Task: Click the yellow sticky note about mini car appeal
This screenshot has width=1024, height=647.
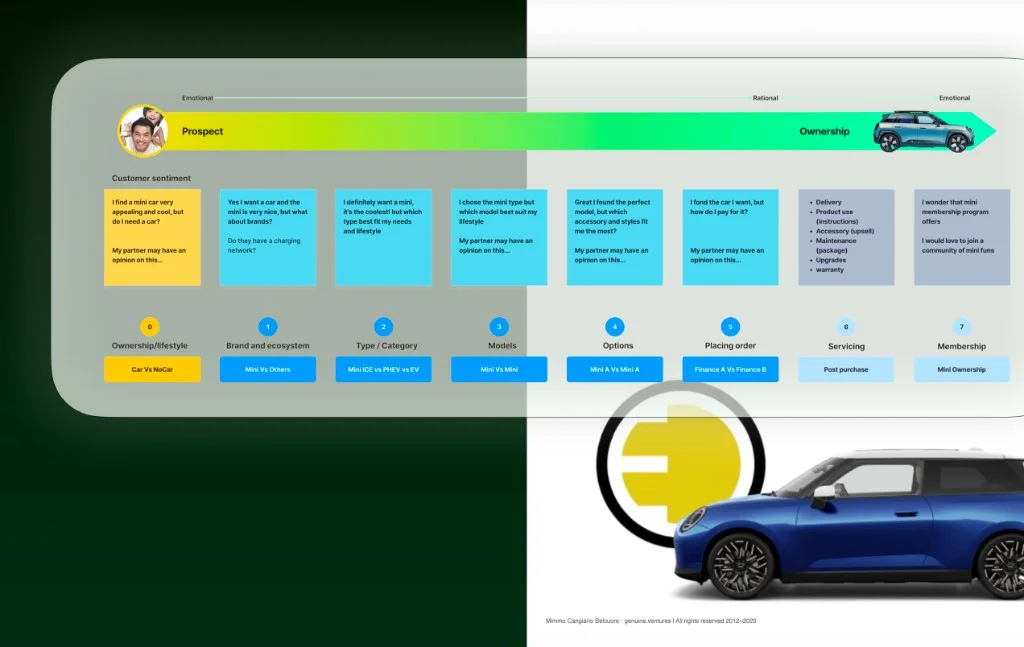Action: (152, 236)
